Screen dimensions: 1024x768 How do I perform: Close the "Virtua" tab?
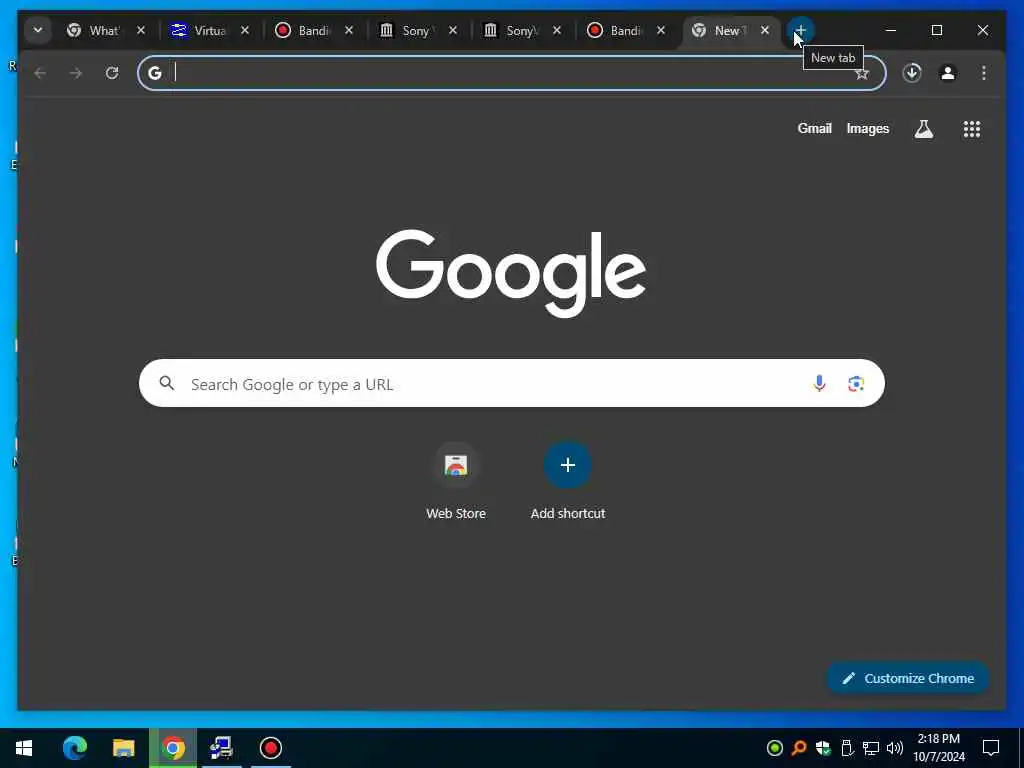pos(245,30)
